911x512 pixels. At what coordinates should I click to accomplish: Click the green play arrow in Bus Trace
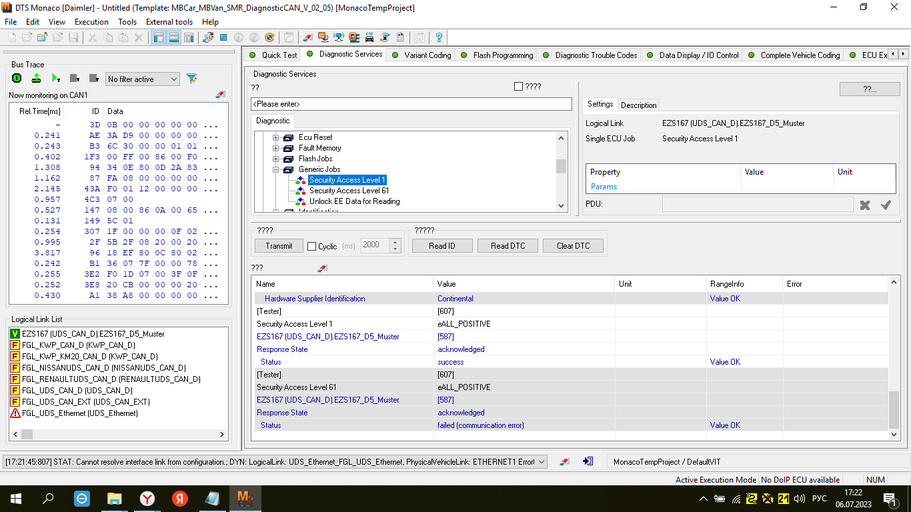(56, 78)
